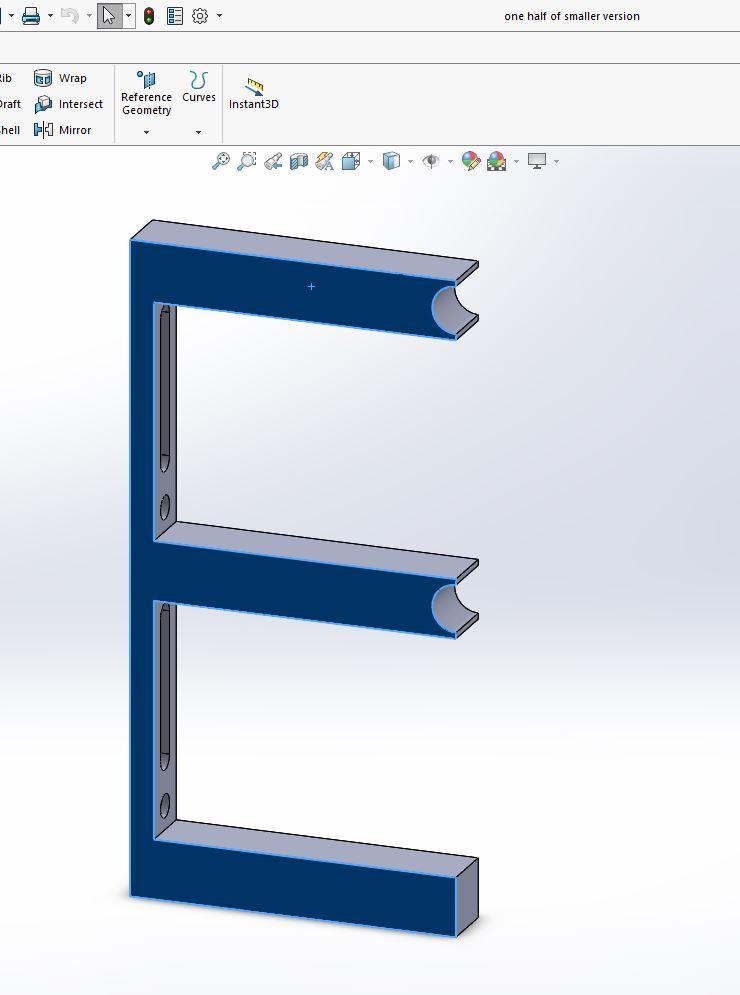Open Hide/Show Items dropdown arrow
Image resolution: width=740 pixels, height=995 pixels.
pos(451,162)
